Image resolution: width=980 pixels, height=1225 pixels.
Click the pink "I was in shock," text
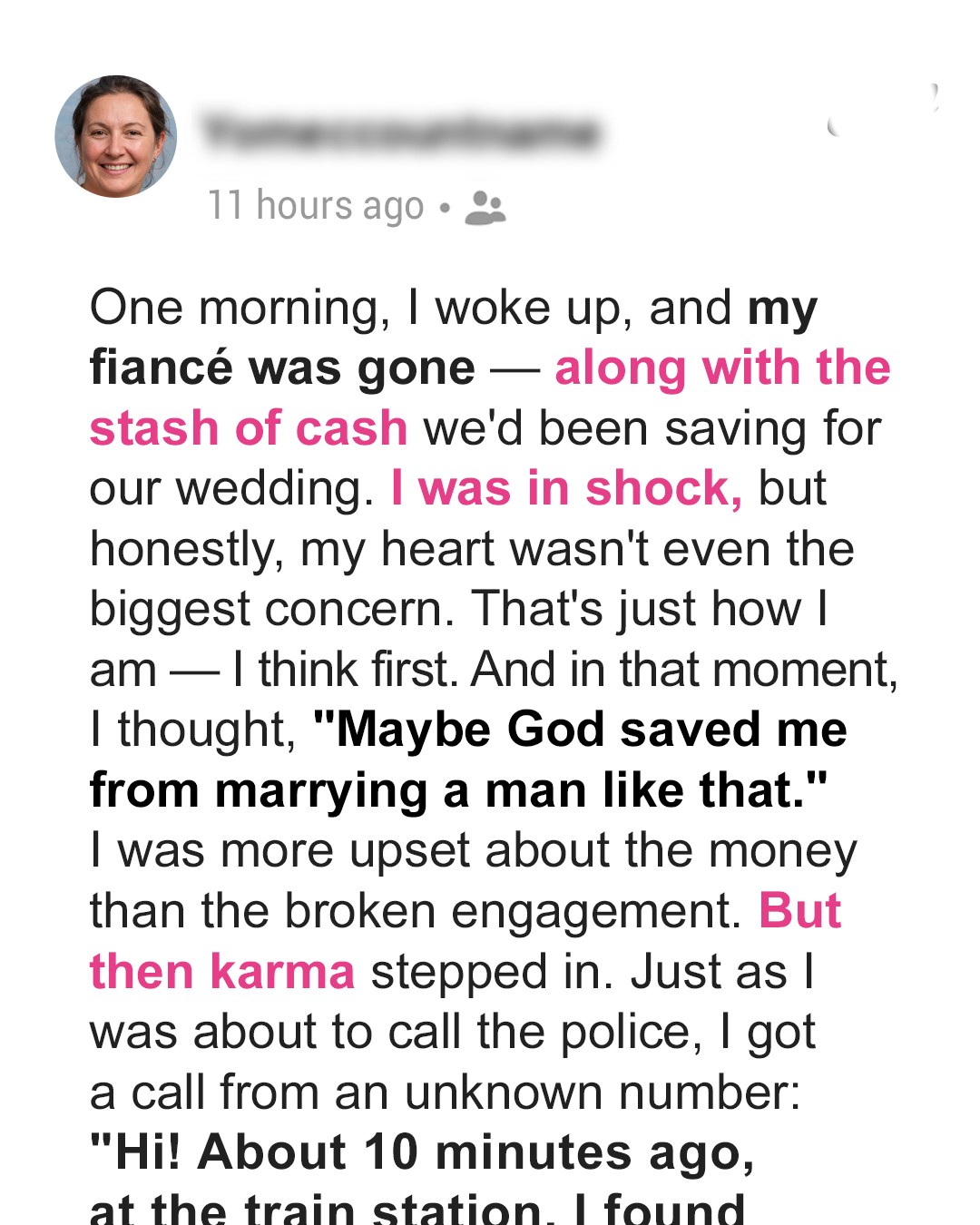[566, 488]
